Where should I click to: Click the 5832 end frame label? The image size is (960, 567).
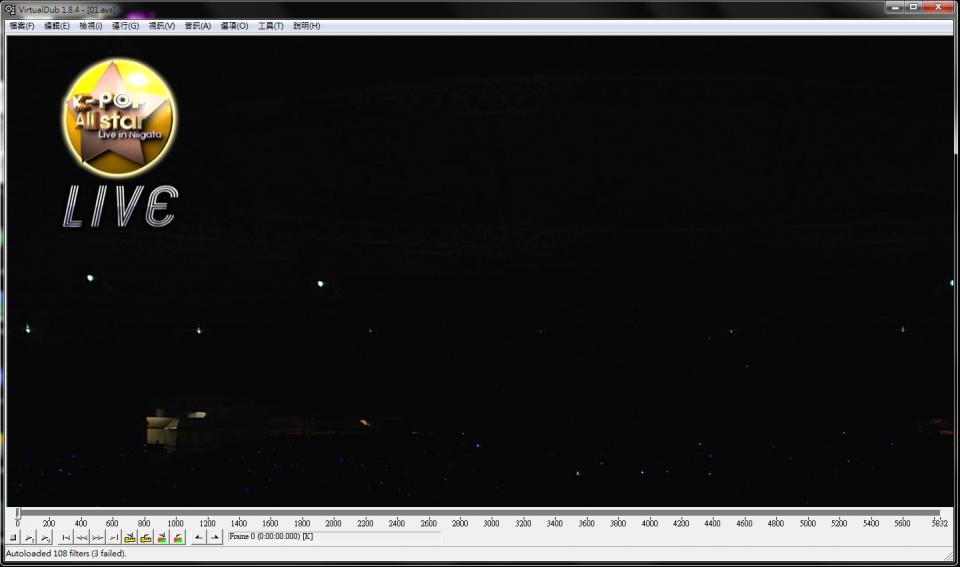939,524
